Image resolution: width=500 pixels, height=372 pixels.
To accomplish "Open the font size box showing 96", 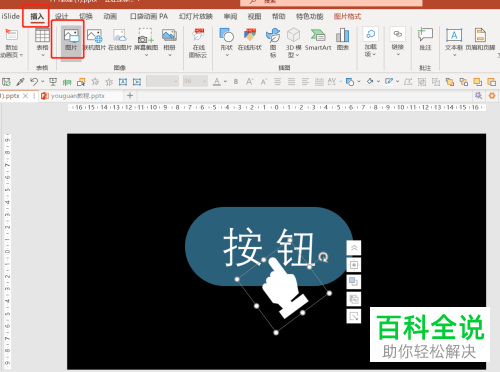I will tap(195, 81).
